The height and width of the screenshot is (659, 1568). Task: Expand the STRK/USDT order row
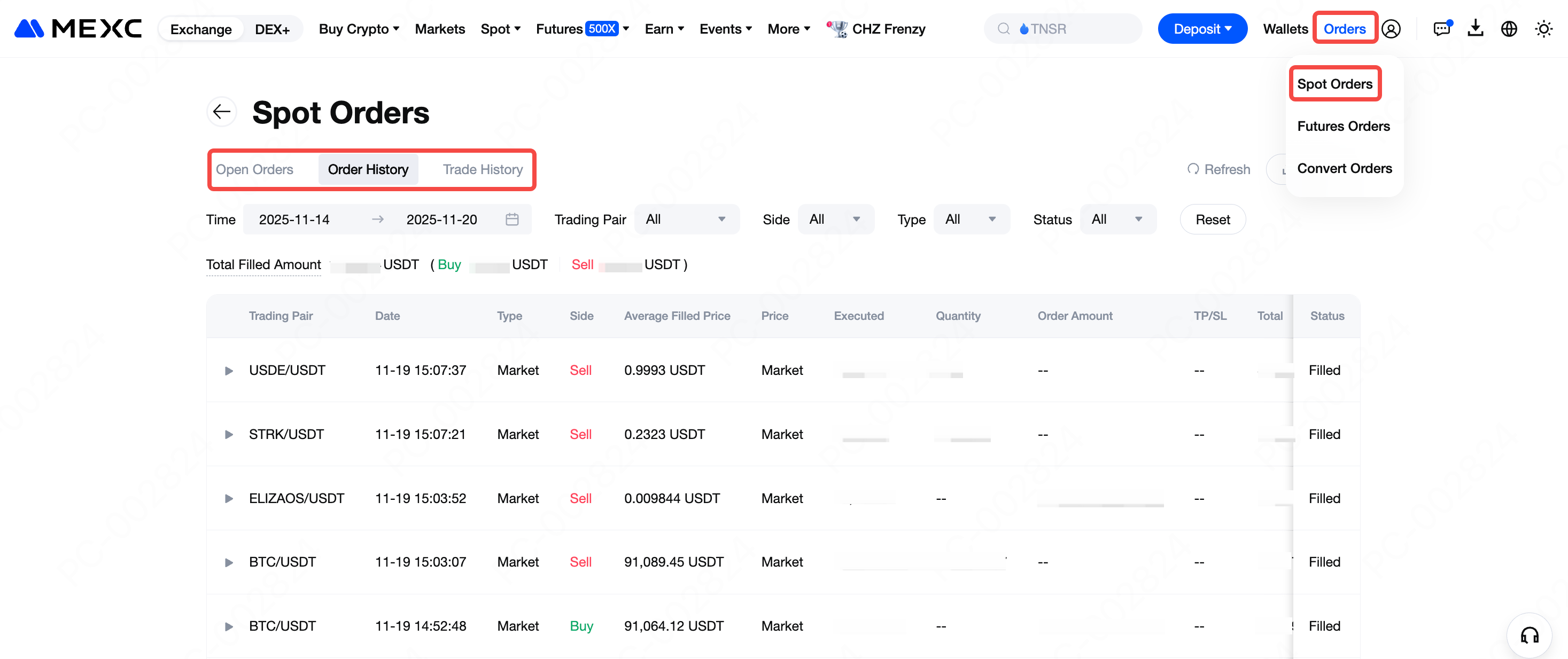229,435
